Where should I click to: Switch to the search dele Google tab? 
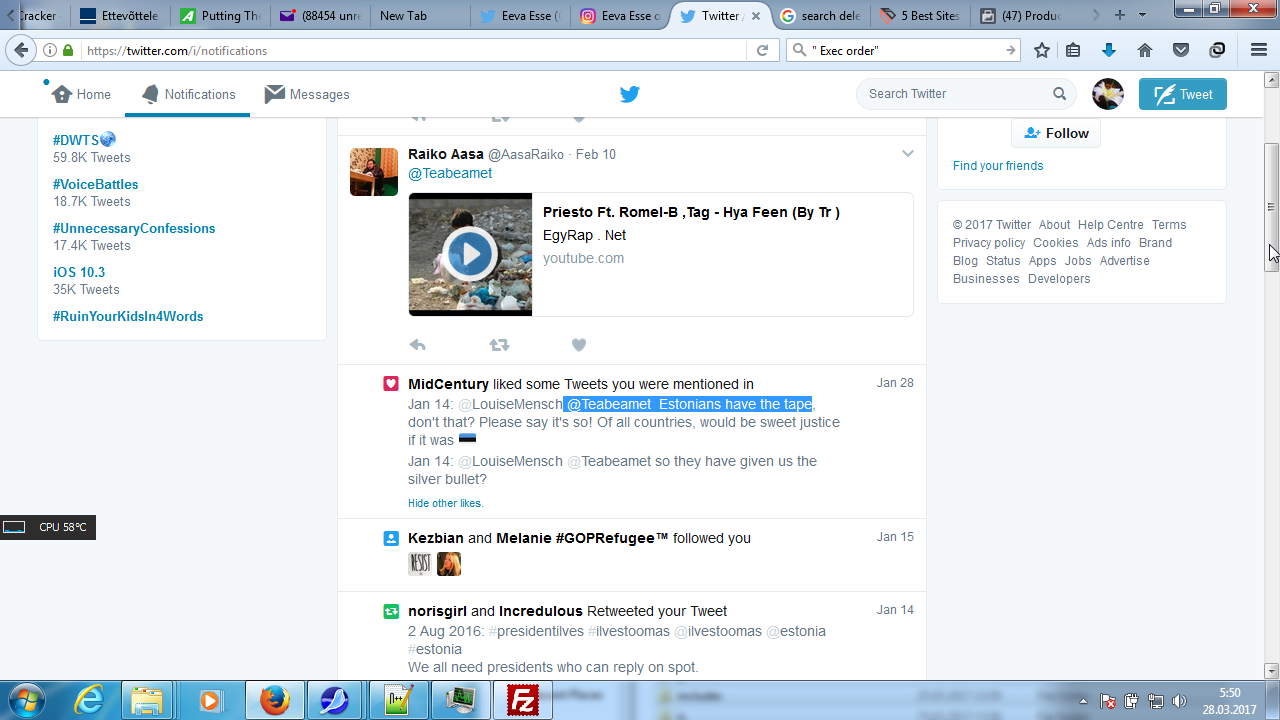point(820,15)
